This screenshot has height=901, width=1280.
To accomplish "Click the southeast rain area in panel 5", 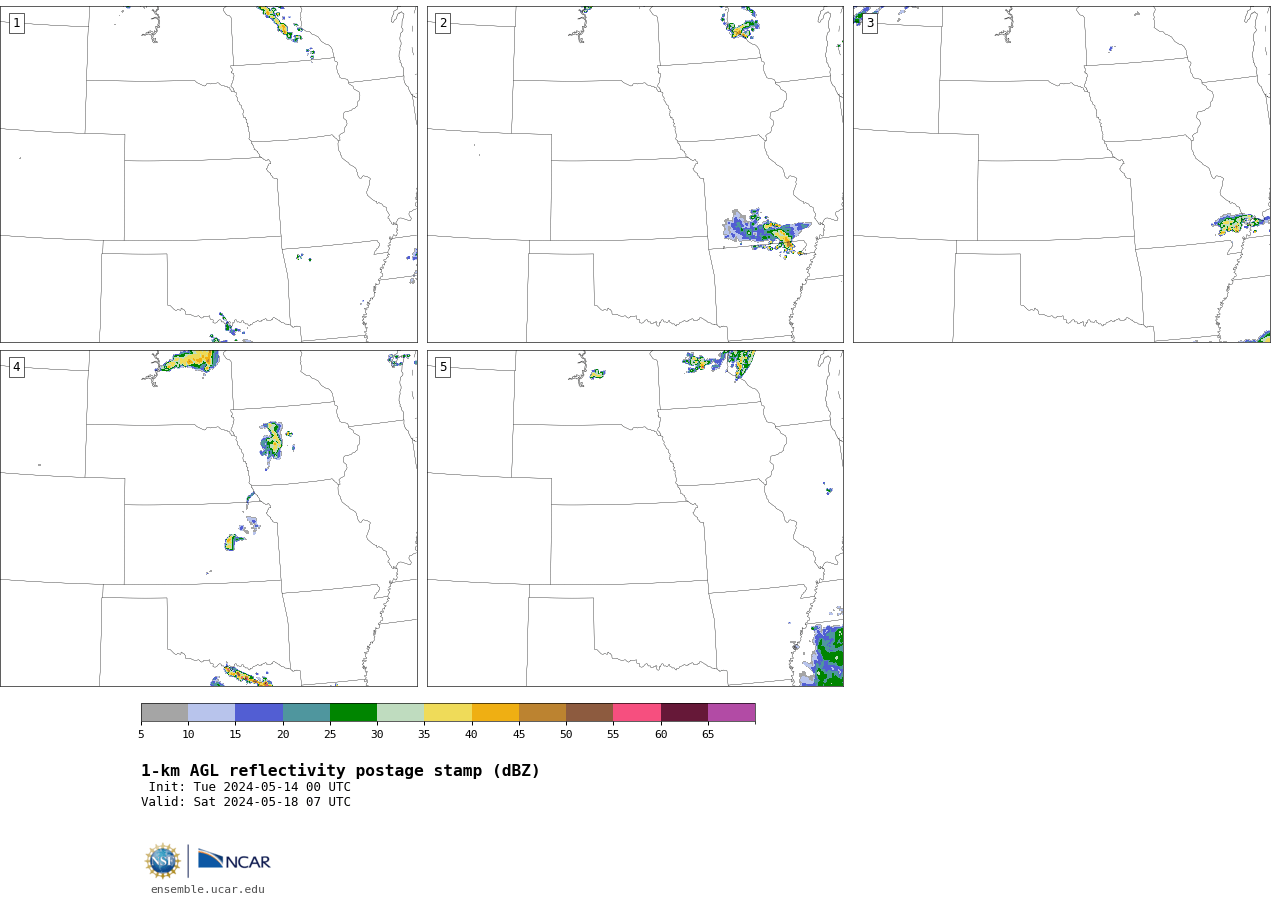I will [x=822, y=655].
